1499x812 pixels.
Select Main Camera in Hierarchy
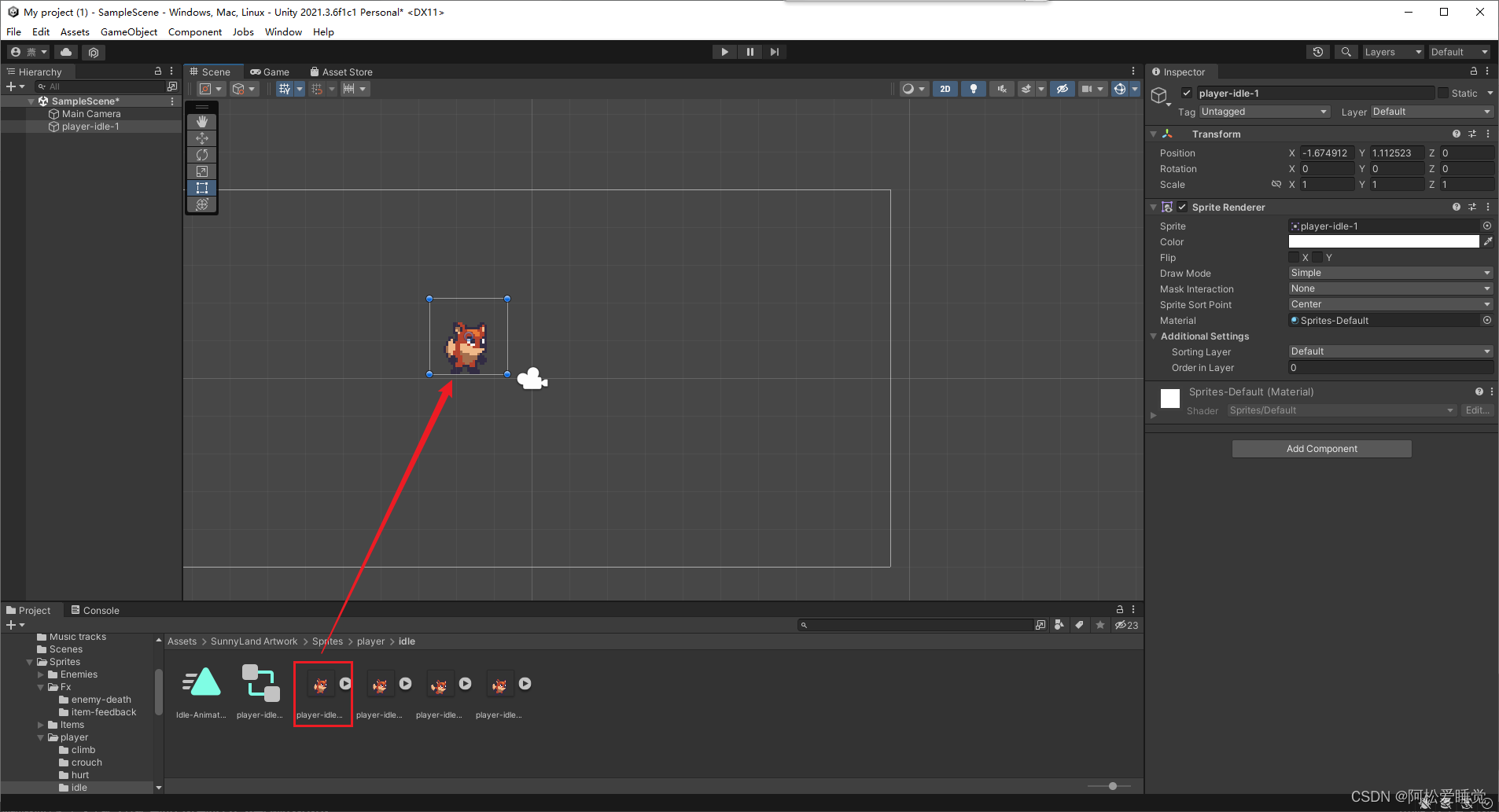coord(91,114)
